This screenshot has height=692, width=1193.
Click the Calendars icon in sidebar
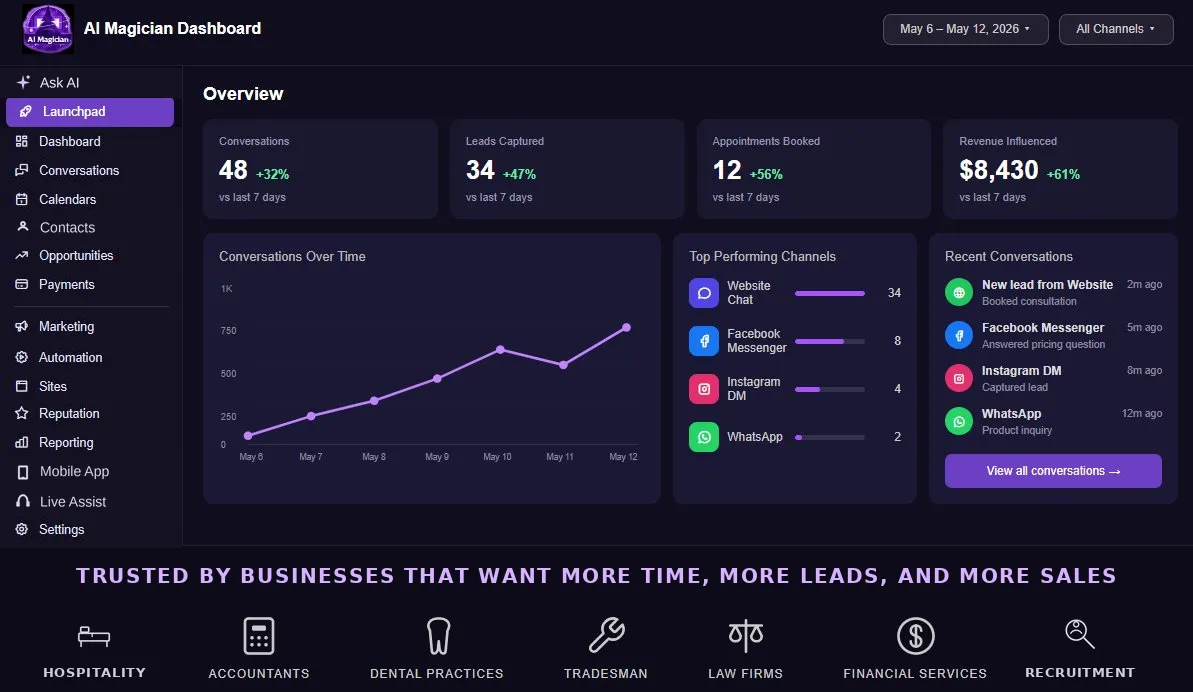click(x=22, y=199)
